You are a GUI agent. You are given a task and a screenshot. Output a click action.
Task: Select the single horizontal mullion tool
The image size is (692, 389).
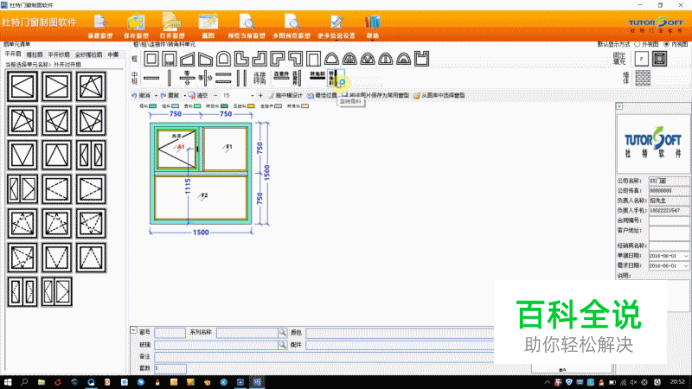151,78
